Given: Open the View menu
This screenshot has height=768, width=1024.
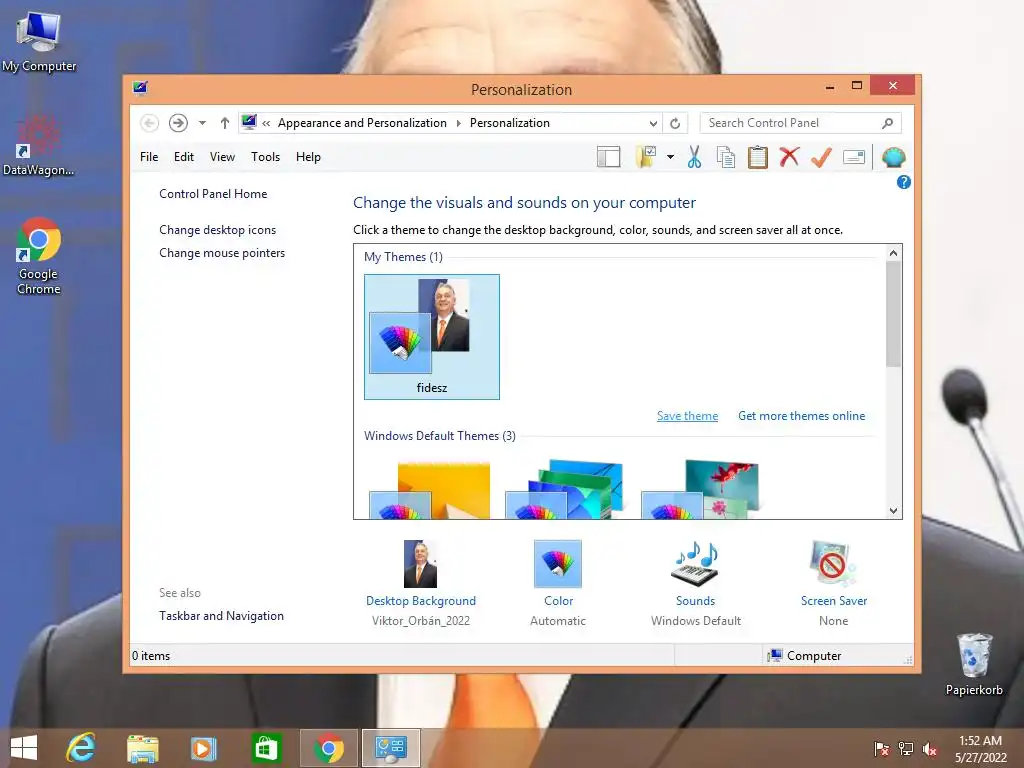Looking at the screenshot, I should [x=222, y=157].
